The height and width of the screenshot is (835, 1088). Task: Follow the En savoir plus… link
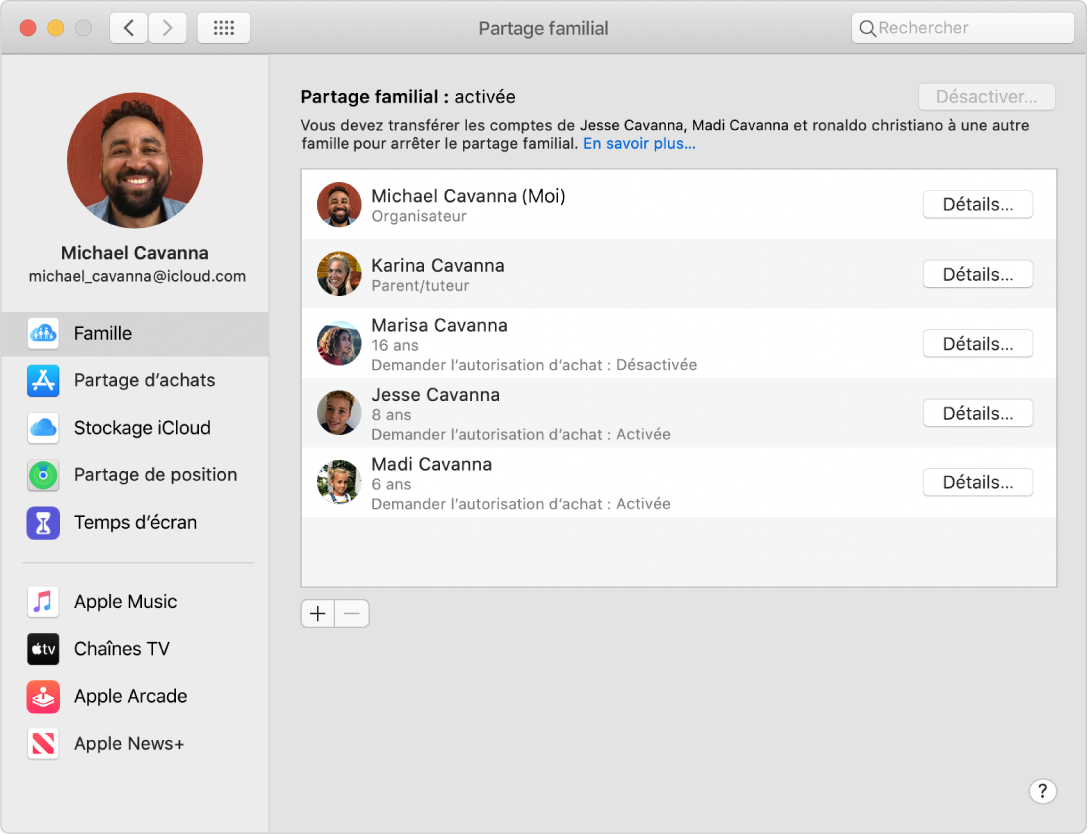click(x=639, y=144)
